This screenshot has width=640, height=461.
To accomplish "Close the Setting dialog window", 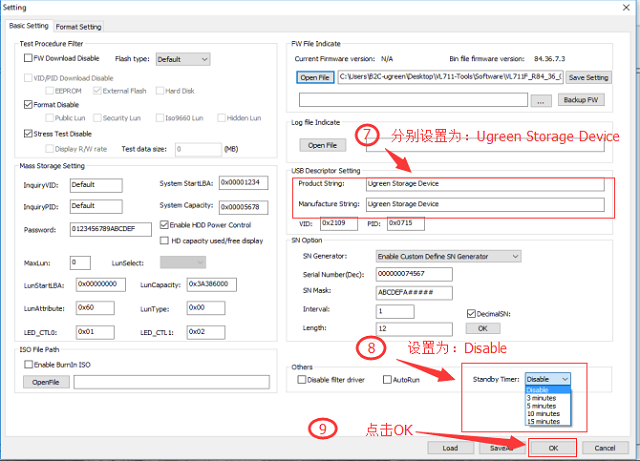I will (626, 7).
